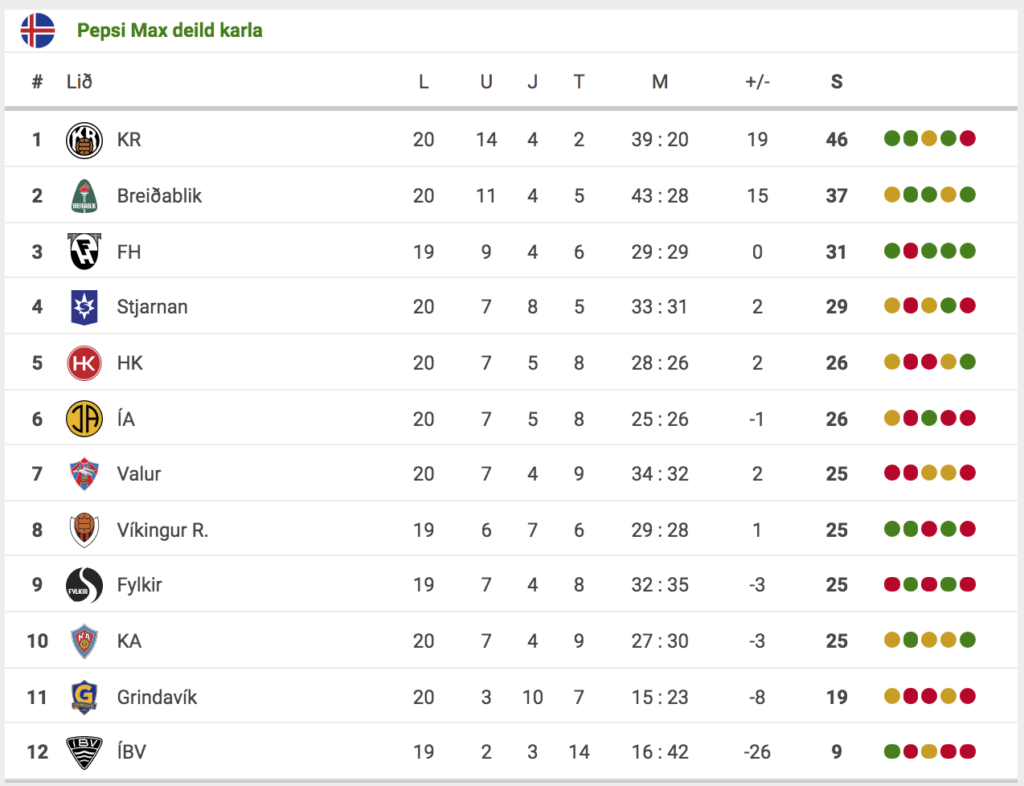1024x786 pixels.
Task: Click KR's last red form dot
Action: tap(968, 138)
